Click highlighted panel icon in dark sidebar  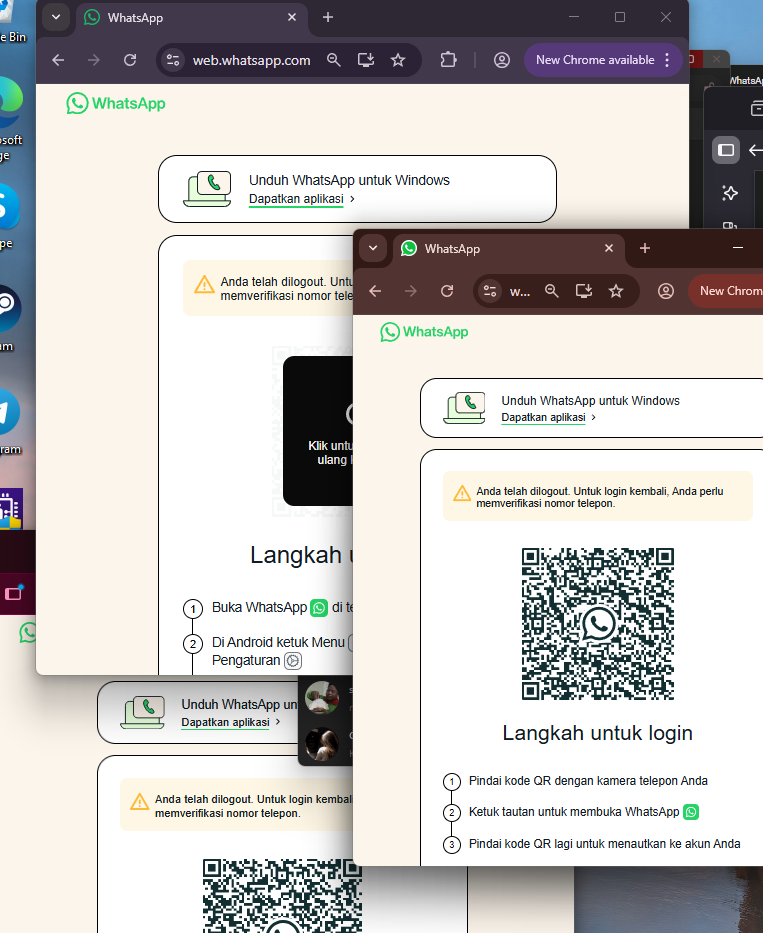(x=726, y=150)
